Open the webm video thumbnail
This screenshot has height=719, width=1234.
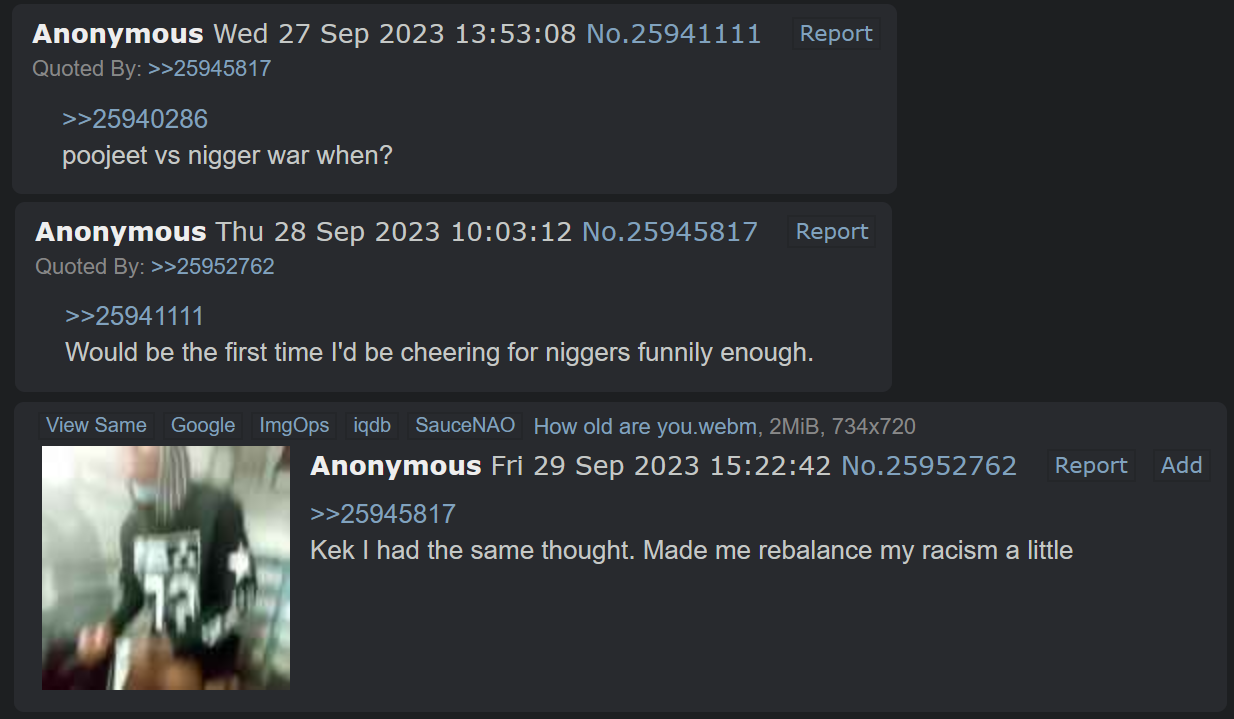pos(166,568)
